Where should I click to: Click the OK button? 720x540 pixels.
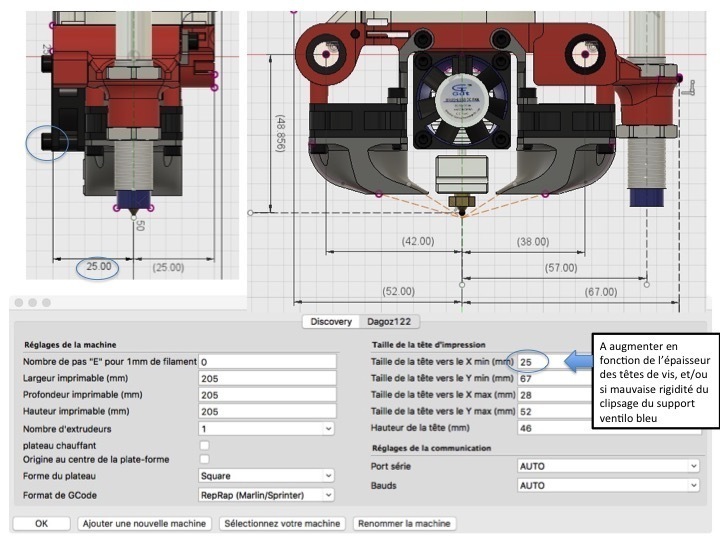point(41,523)
